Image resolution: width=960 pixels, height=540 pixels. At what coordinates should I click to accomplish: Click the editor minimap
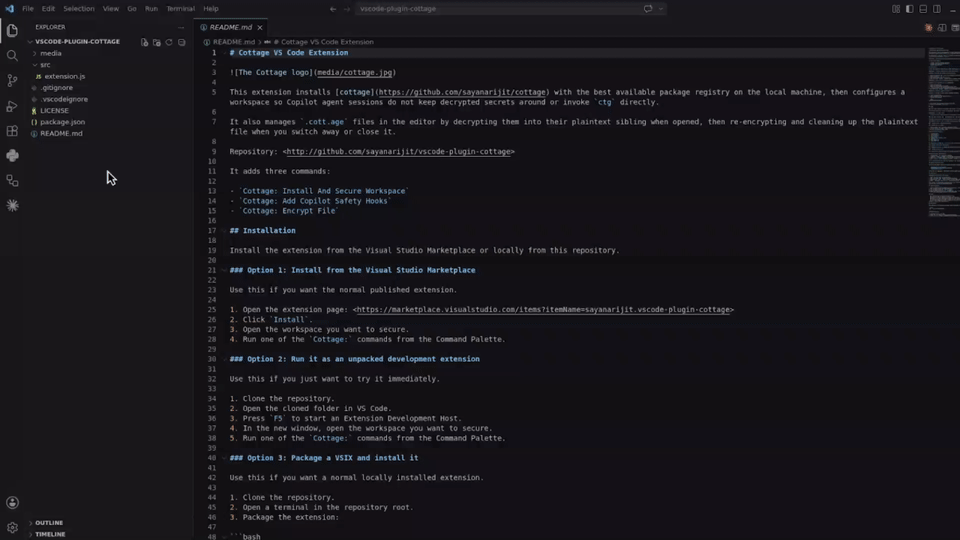coord(943,132)
